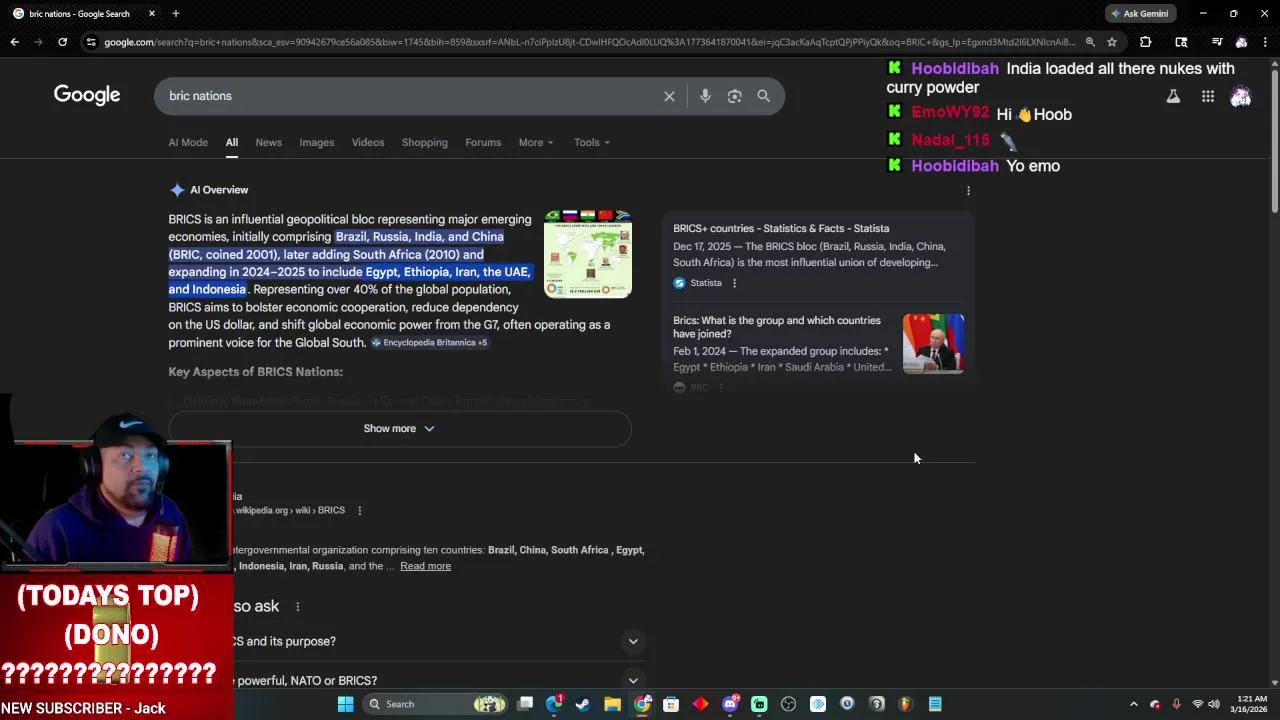This screenshot has height=720, width=1280.
Task: Click the browser back arrow
Action: (14, 42)
